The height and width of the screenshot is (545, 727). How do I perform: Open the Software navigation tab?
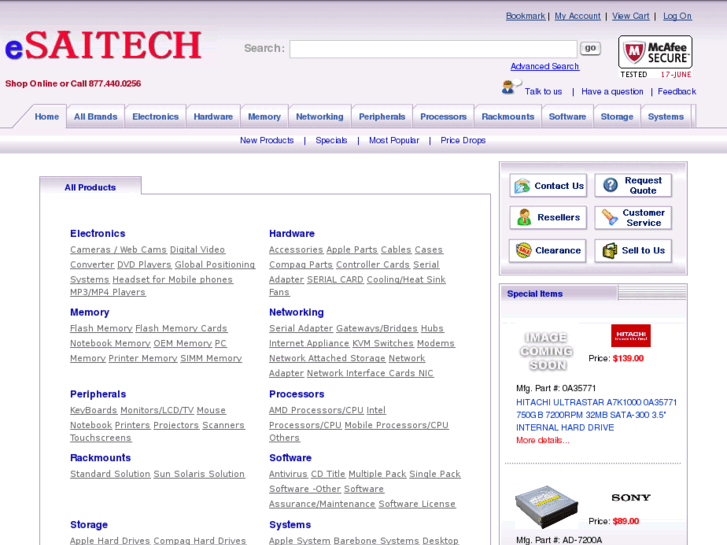568,116
